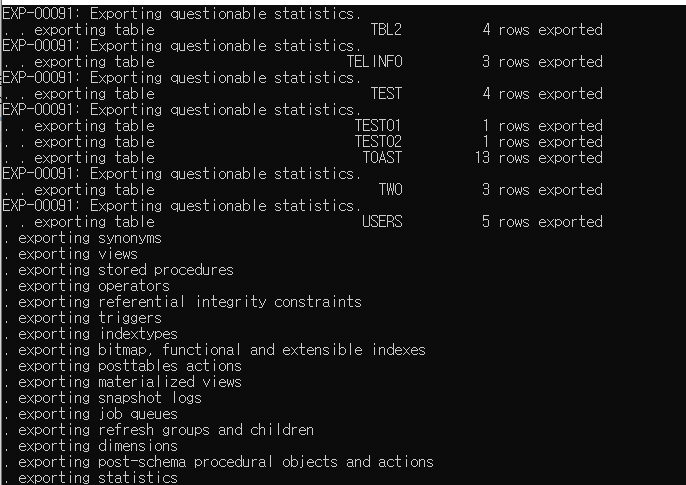This screenshot has width=686, height=485.
Task: Click the TELINFO table name
Action: pos(374,62)
